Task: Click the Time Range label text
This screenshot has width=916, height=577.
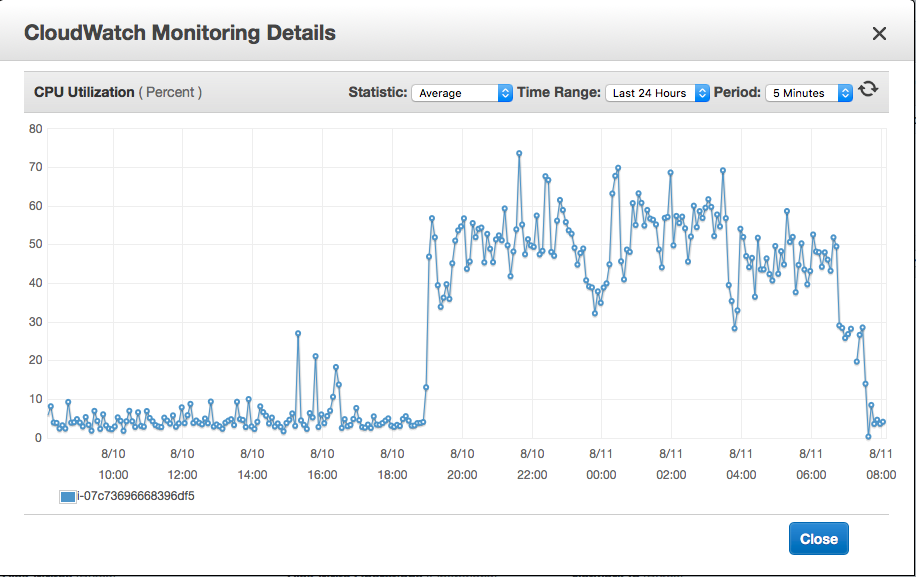Action: click(x=558, y=92)
